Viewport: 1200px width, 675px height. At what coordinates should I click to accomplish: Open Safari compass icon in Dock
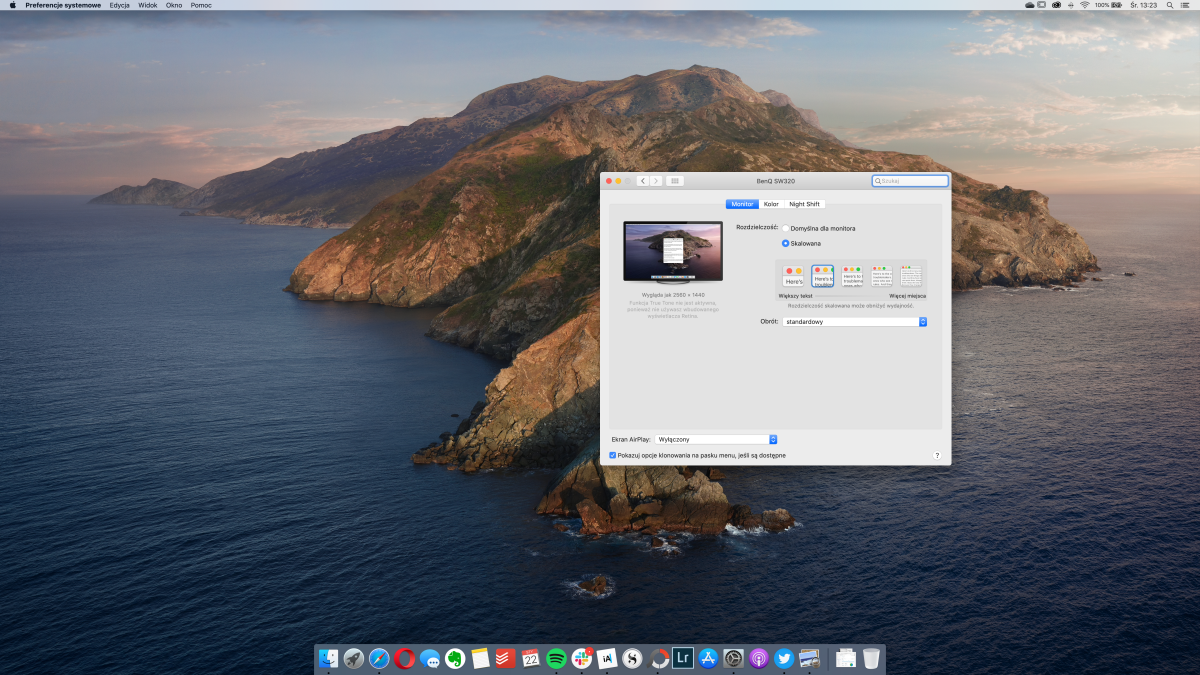point(379,658)
